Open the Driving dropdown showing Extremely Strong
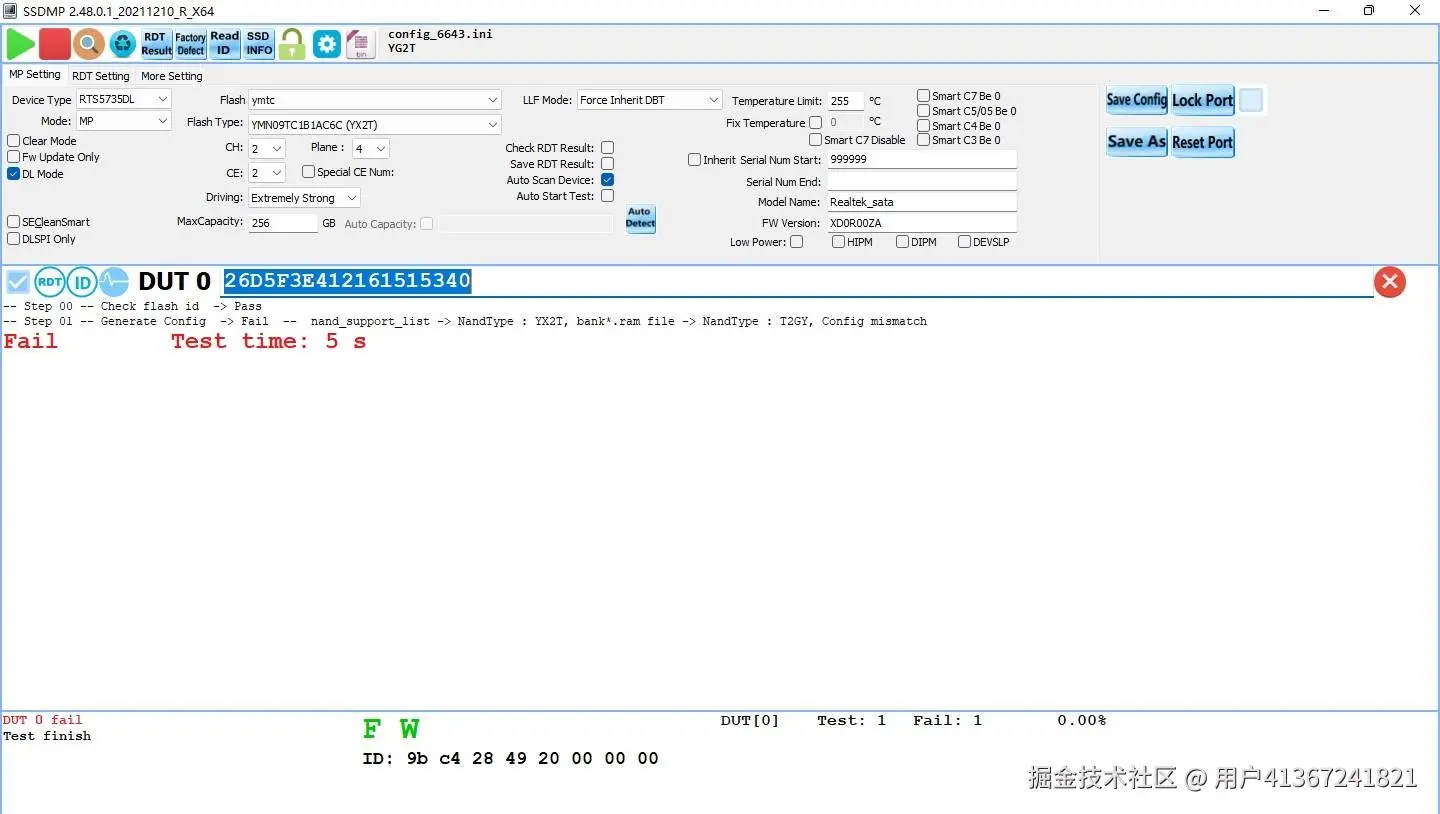 click(304, 198)
